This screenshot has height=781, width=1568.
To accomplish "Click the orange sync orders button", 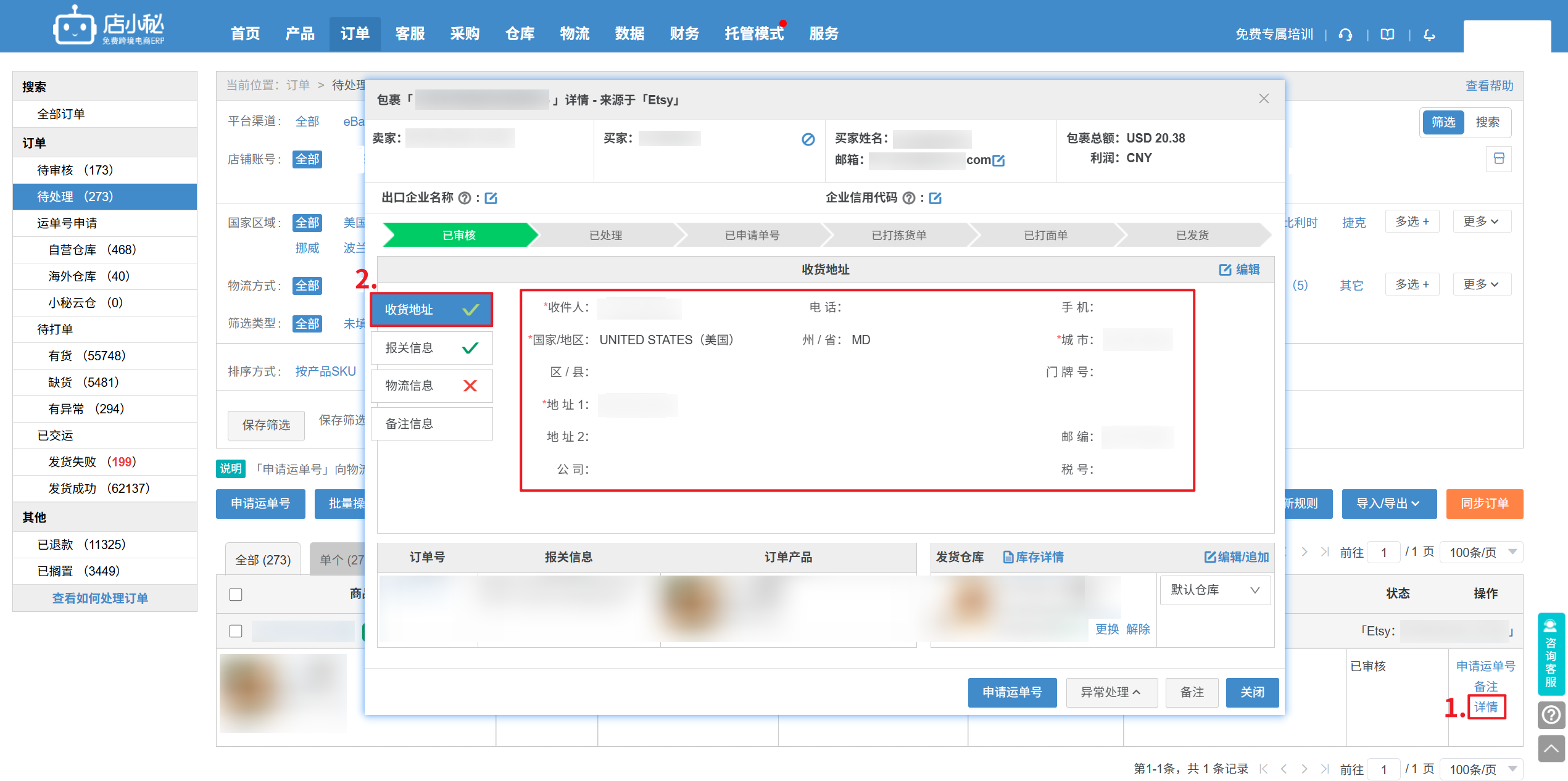I will (1484, 503).
